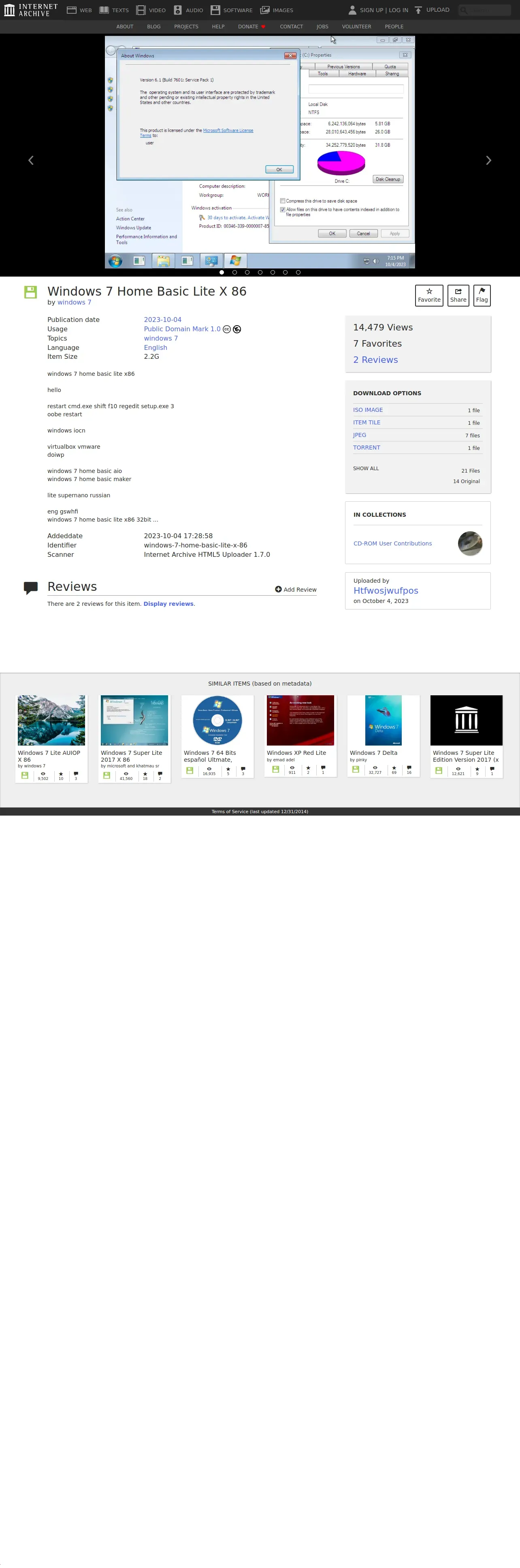The image size is (520, 1568).
Task: Open the ABOUT menu item
Action: coord(125,27)
